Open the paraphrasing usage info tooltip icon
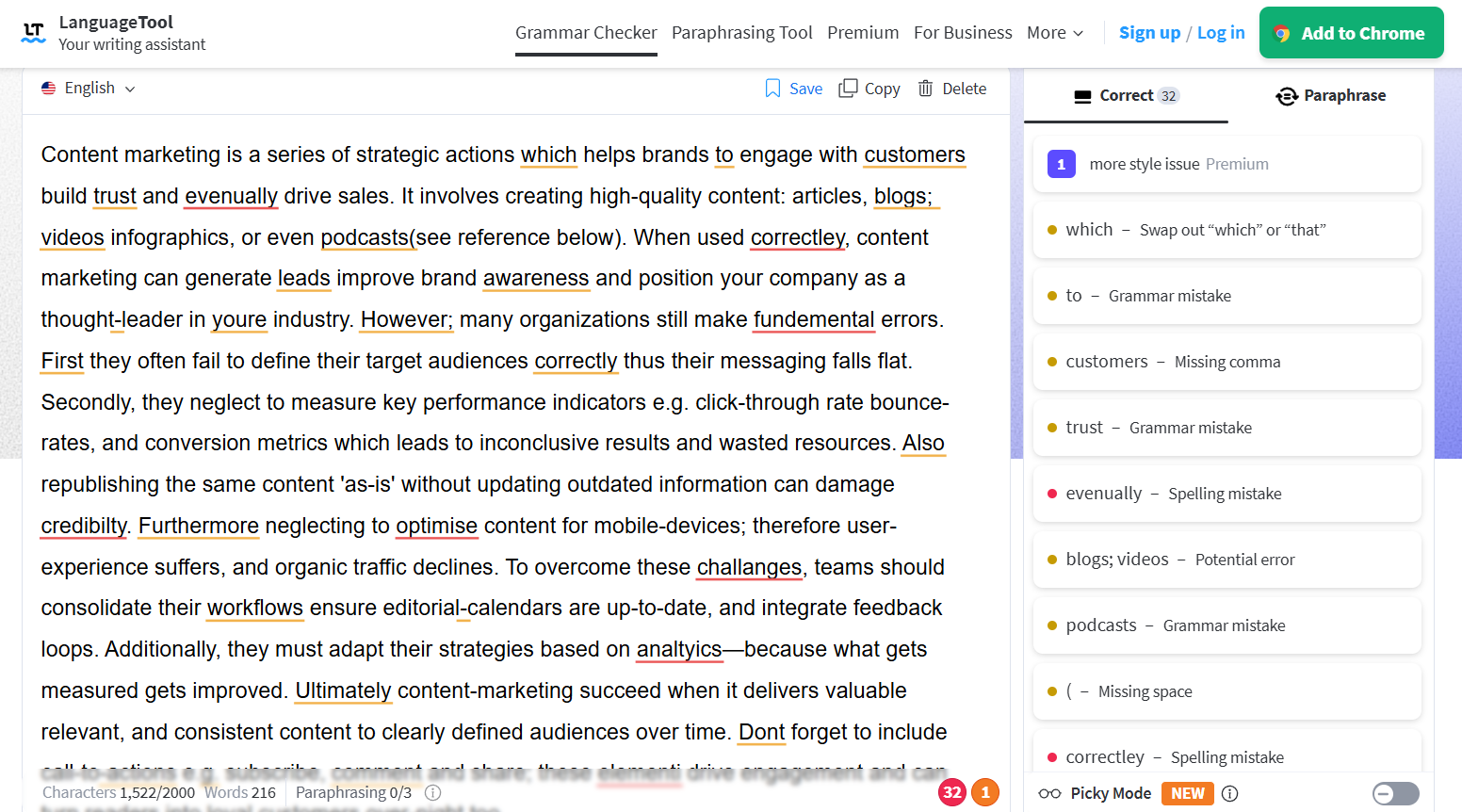Image resolution: width=1462 pixels, height=812 pixels. 432,792
